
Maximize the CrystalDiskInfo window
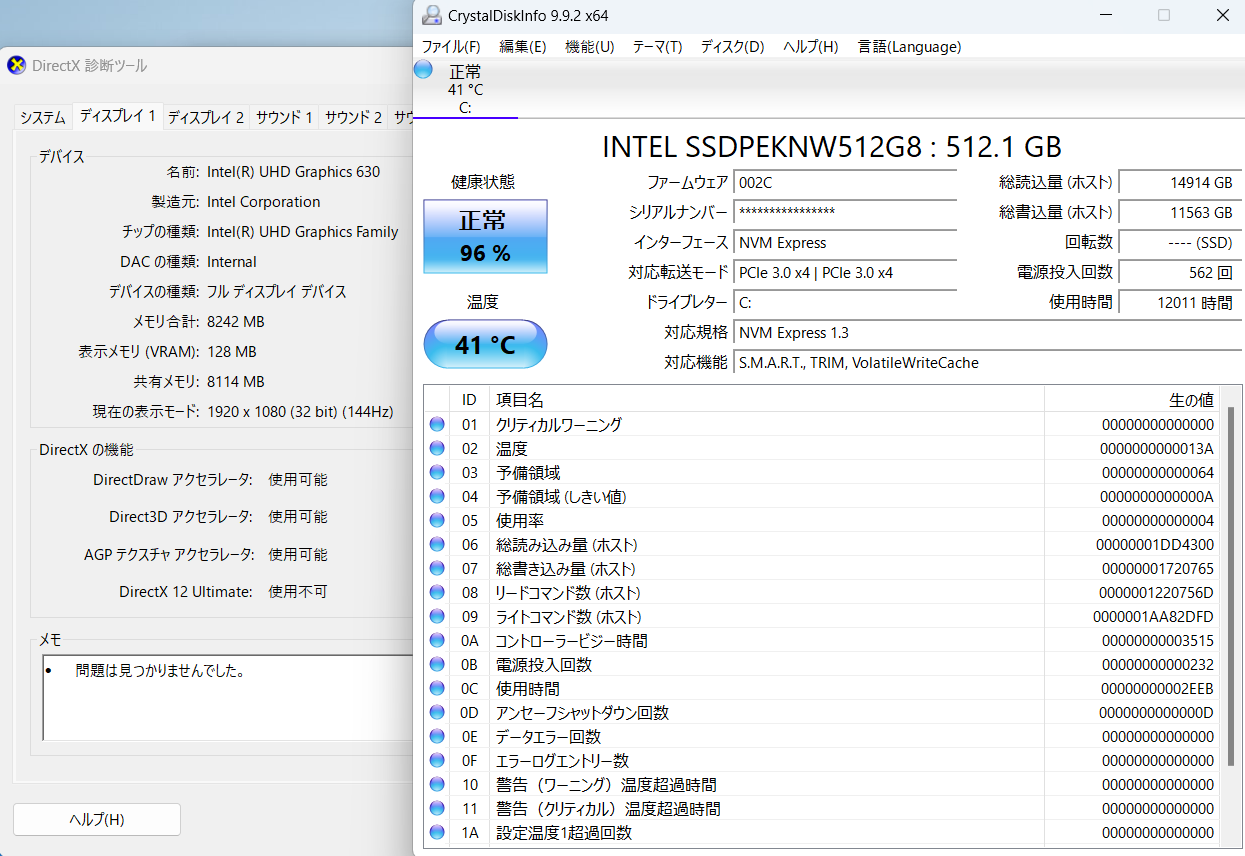click(x=1164, y=15)
